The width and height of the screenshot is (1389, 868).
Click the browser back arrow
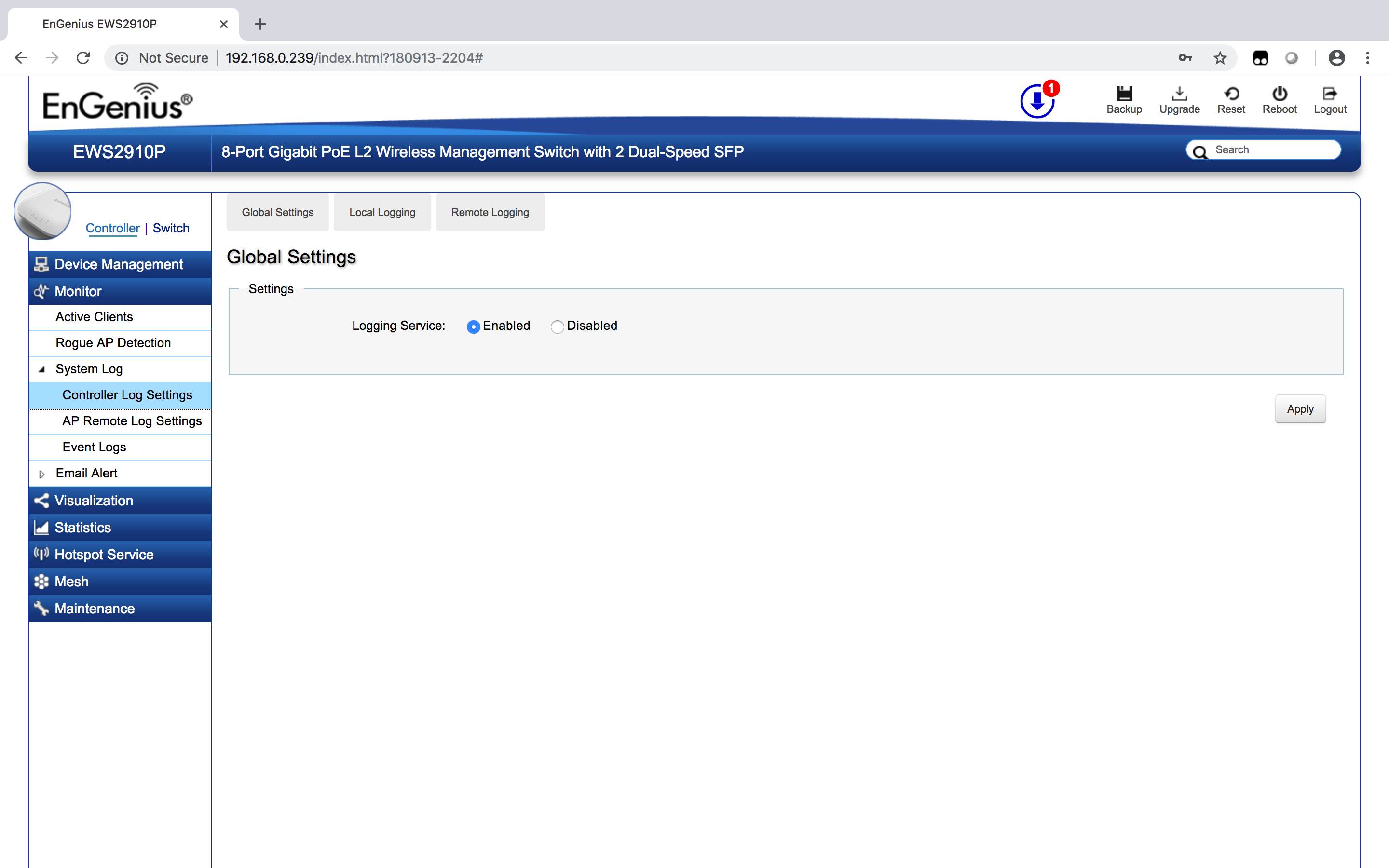pyautogui.click(x=21, y=58)
